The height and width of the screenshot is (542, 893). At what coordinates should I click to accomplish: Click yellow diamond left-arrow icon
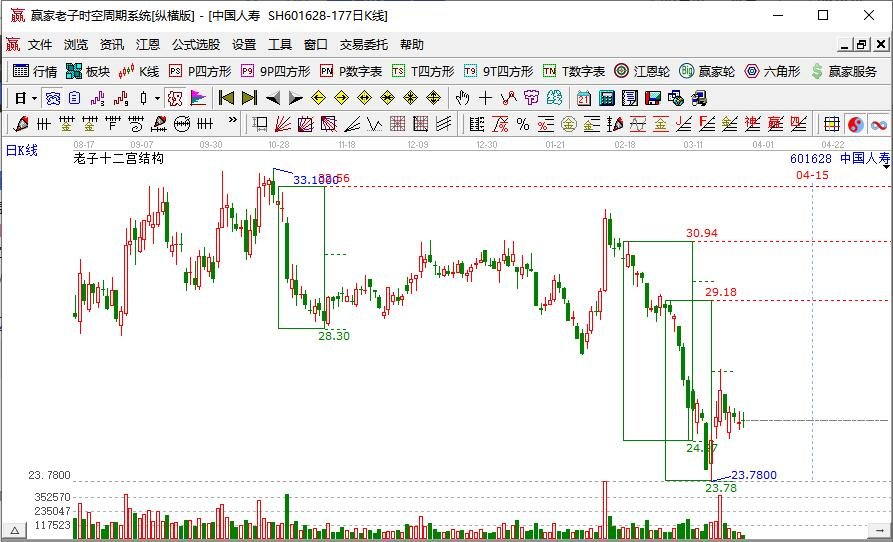tap(318, 98)
